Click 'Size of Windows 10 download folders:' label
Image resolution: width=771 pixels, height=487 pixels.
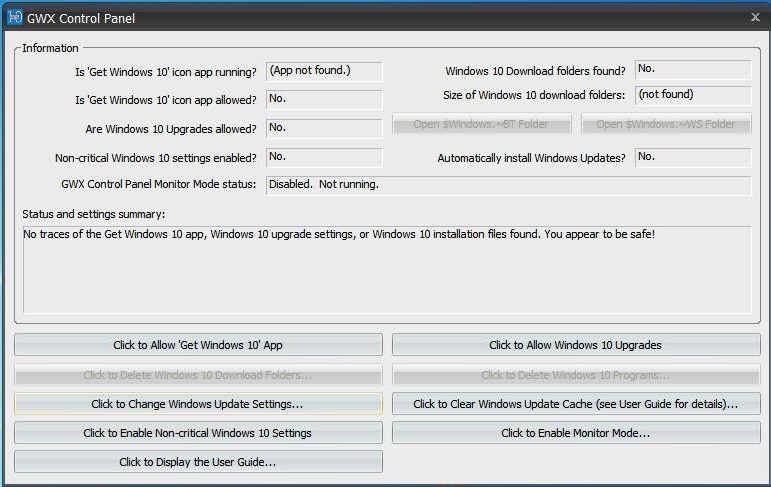(x=534, y=95)
